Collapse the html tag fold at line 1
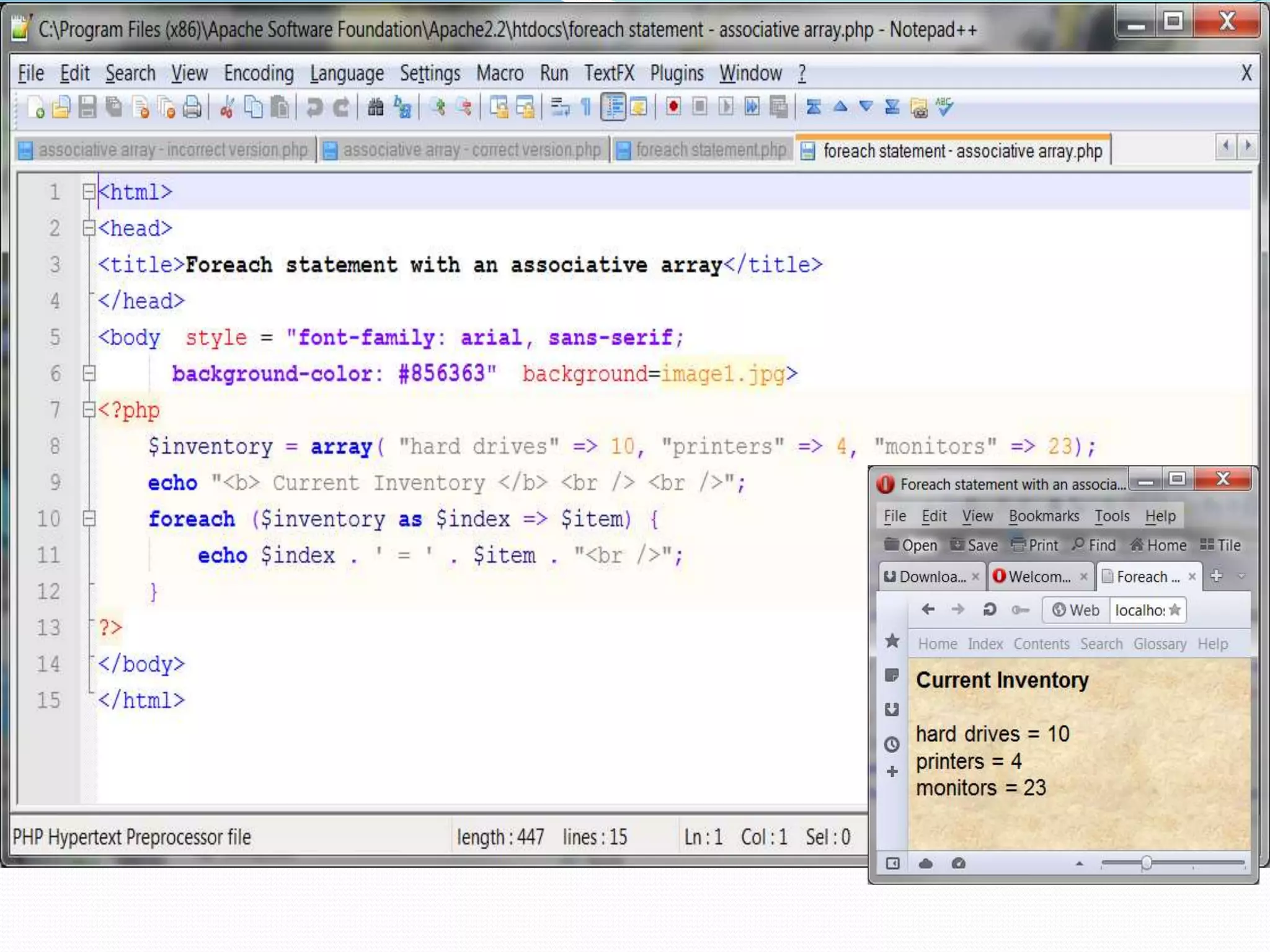1270x952 pixels. (x=89, y=192)
